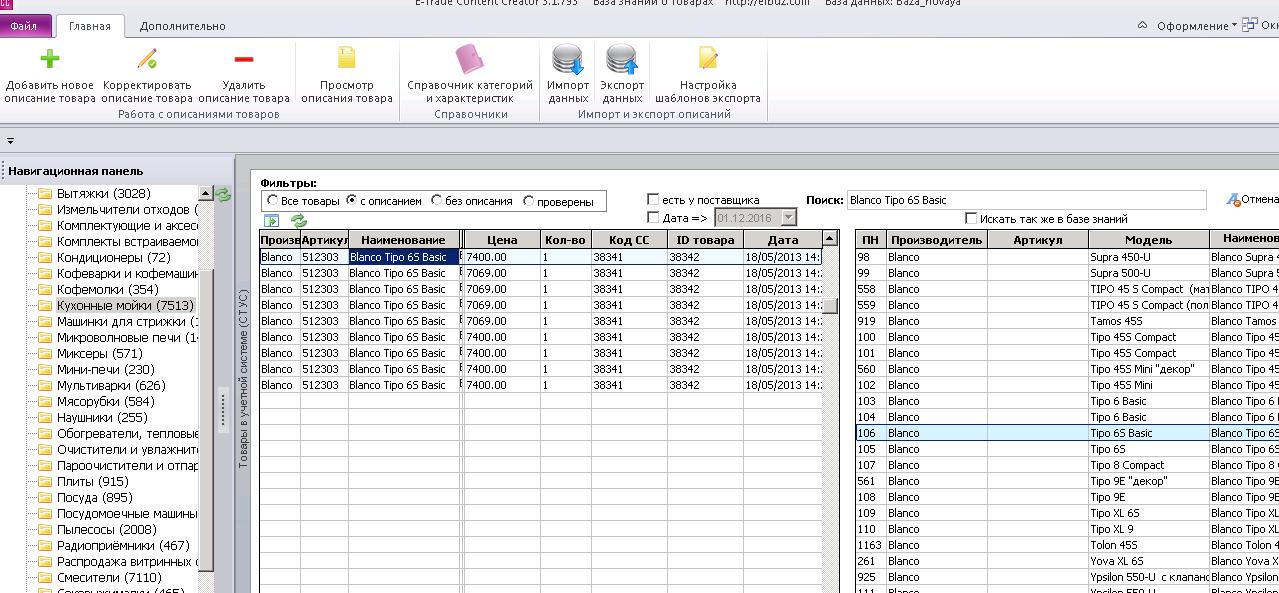Open quick access toolbar customize arrow
The width and height of the screenshot is (1279, 593).
tap(10, 141)
